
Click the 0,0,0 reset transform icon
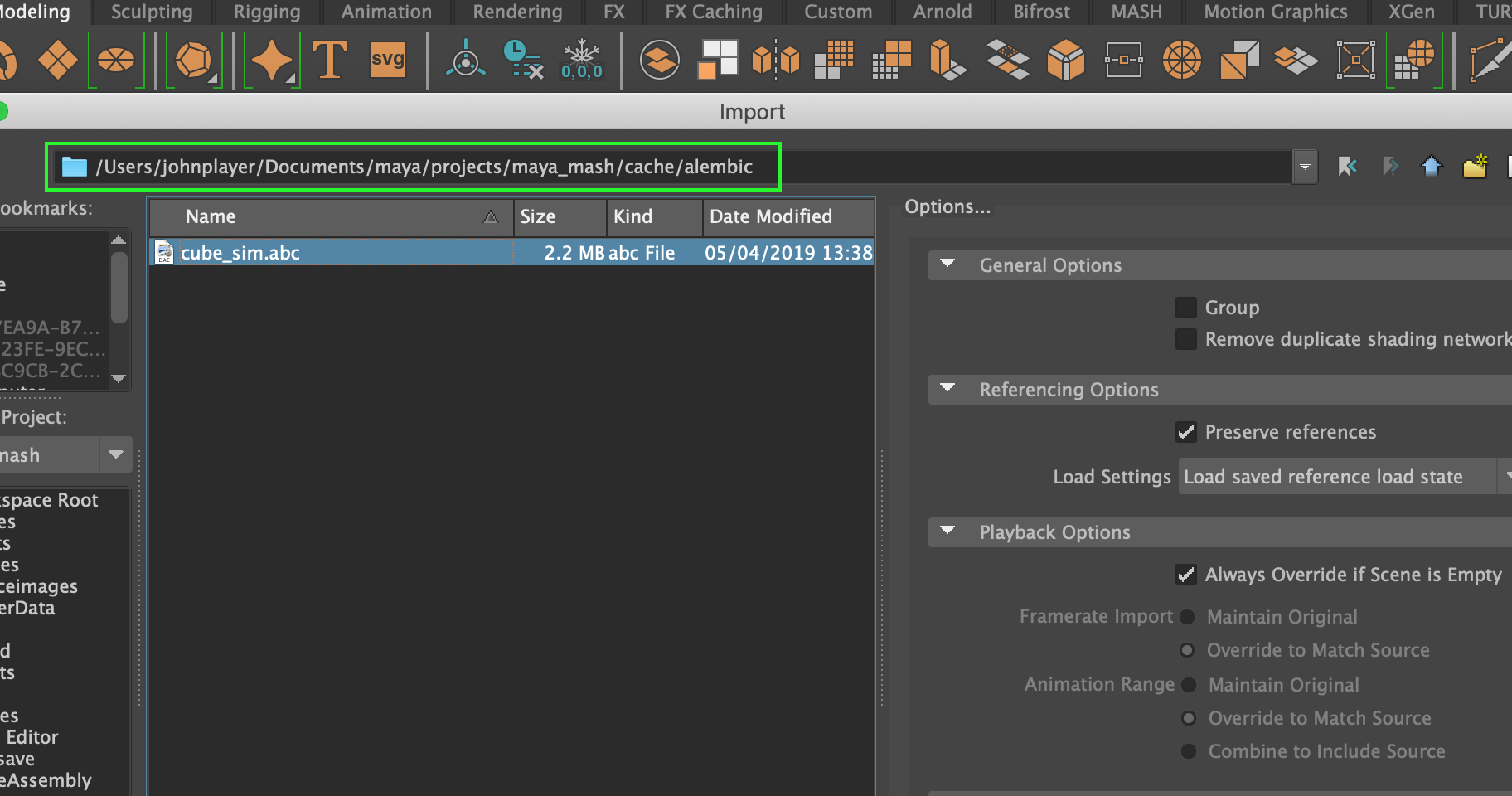pyautogui.click(x=583, y=72)
